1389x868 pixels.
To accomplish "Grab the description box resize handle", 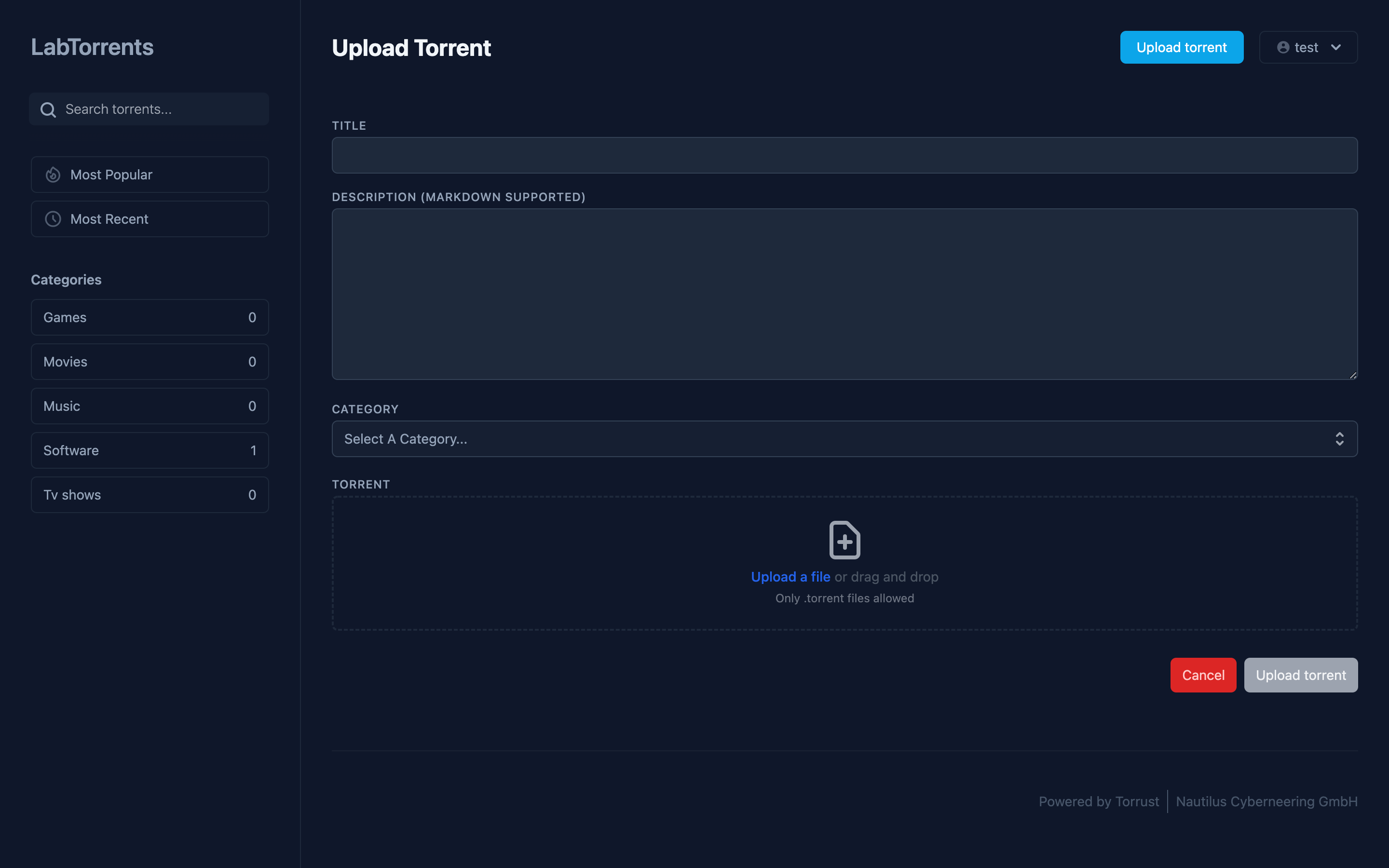I will [1353, 376].
